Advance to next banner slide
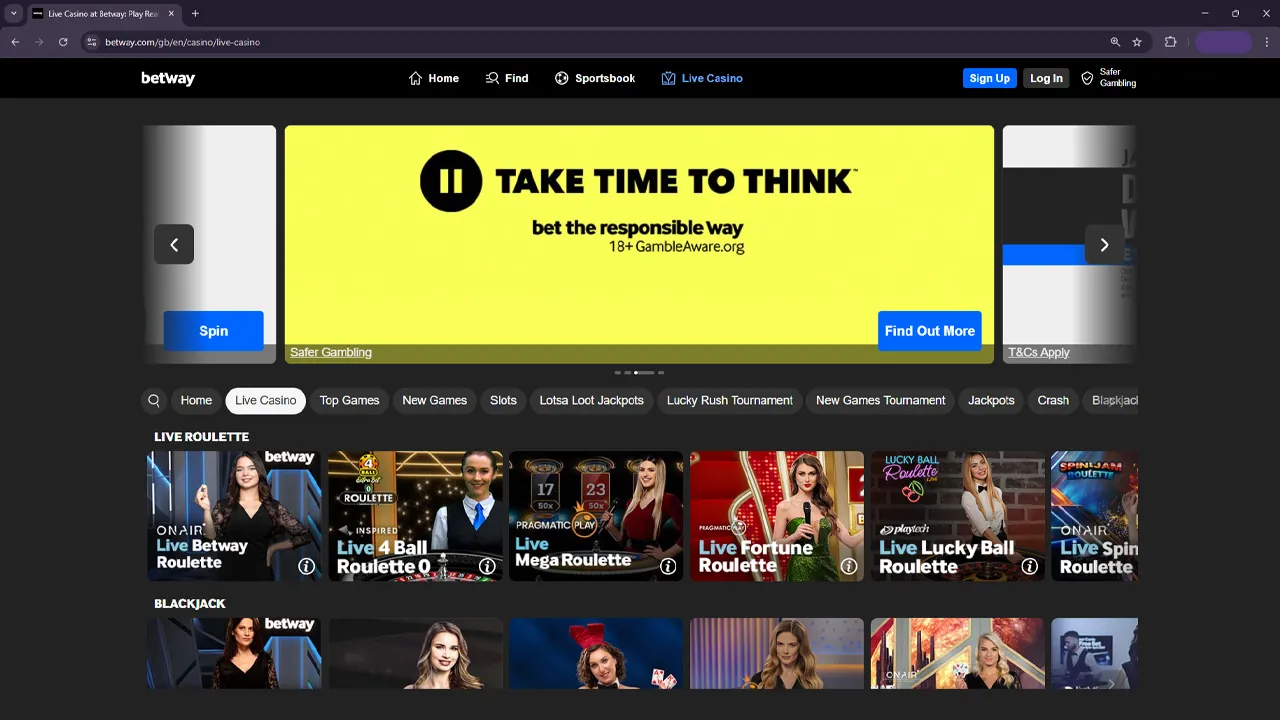1280x720 pixels. (1104, 245)
